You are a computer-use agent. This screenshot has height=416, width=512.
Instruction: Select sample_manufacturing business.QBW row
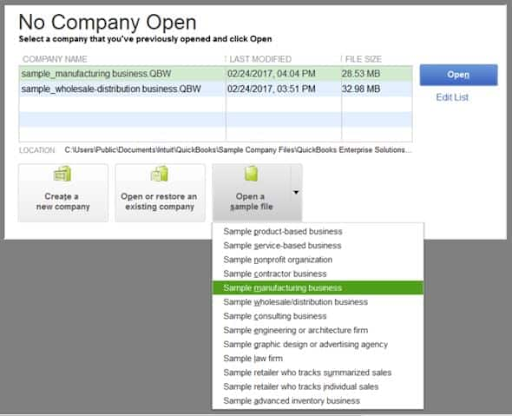tap(216, 73)
